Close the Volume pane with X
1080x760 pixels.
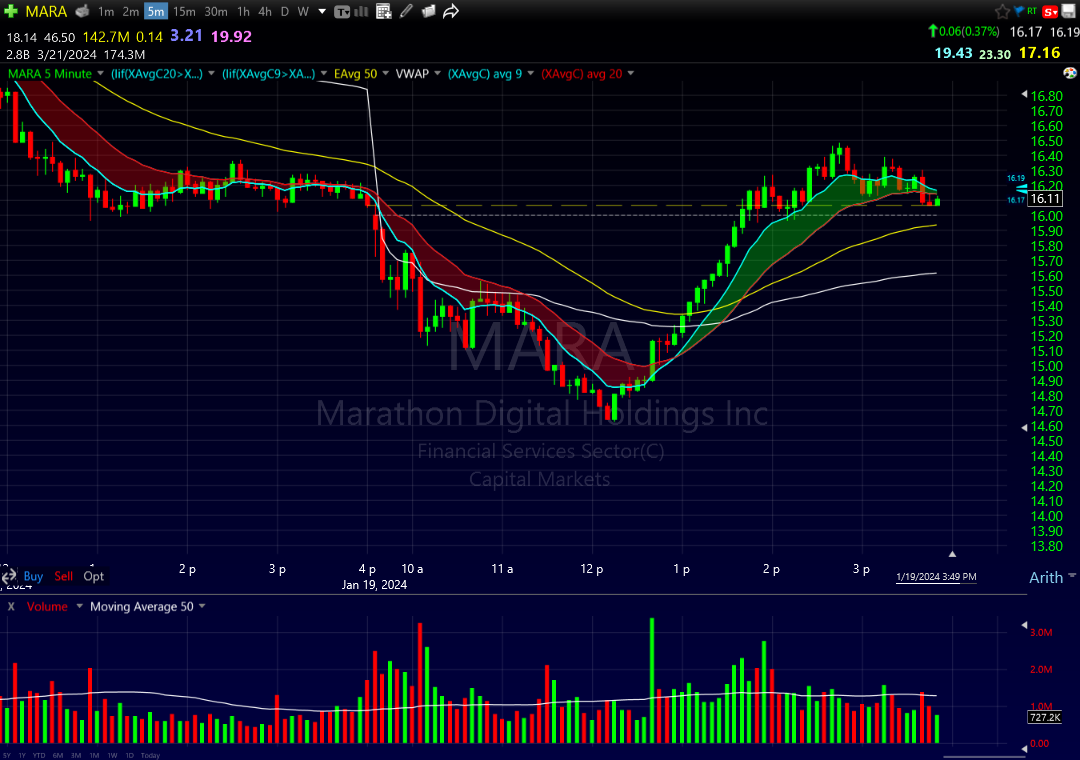point(11,606)
